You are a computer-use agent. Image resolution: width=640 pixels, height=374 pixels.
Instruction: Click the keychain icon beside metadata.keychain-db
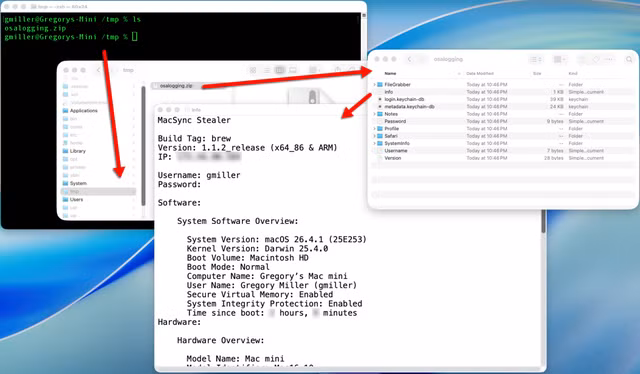[x=380, y=107]
